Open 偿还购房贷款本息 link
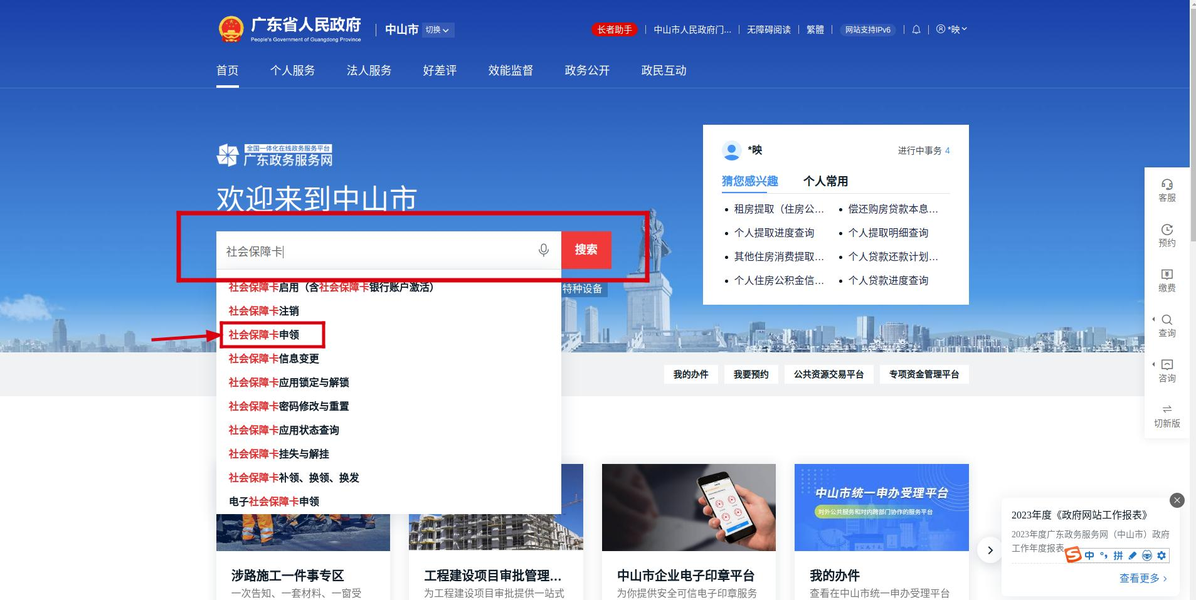This screenshot has height=600, width=1196. coord(893,209)
